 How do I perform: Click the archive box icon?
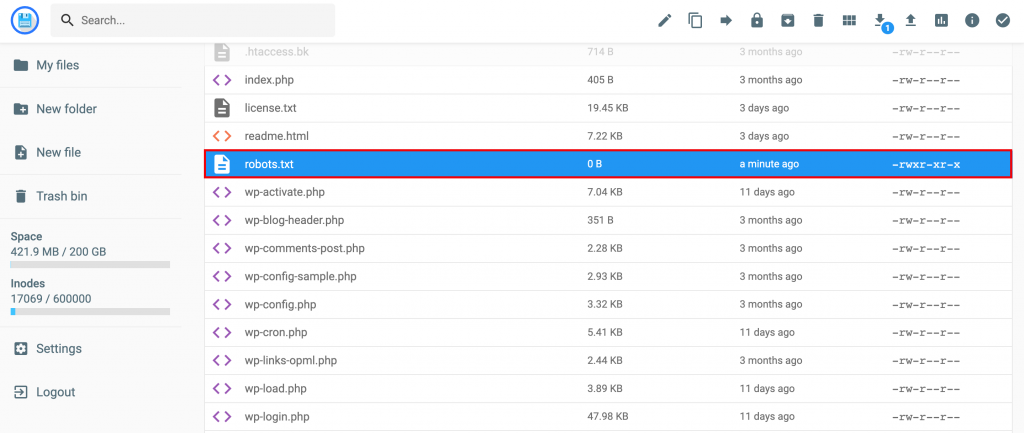point(788,20)
